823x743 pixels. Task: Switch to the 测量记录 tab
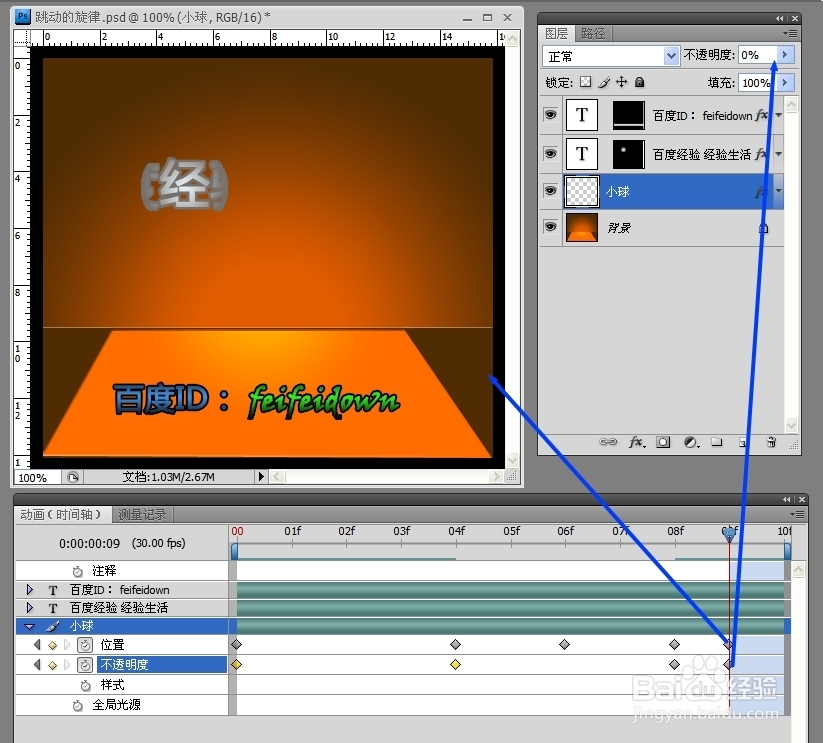point(142,514)
